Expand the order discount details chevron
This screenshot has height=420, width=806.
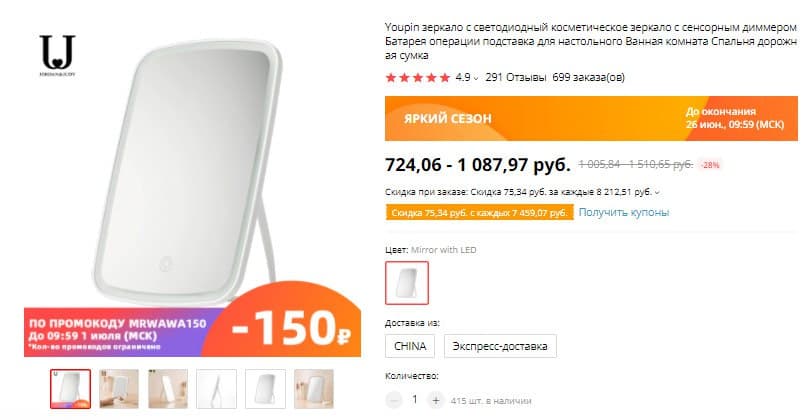click(x=657, y=192)
